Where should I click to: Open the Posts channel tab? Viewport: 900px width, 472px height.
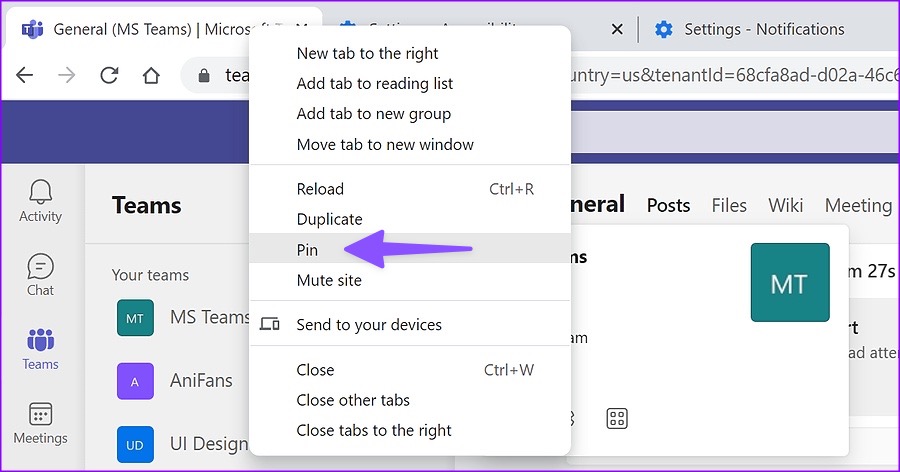click(668, 206)
